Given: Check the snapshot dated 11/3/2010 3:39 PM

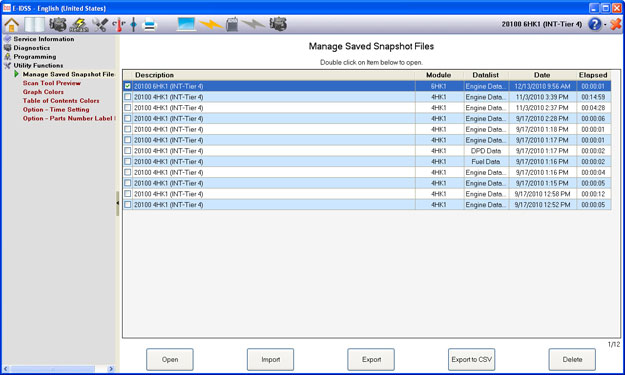Looking at the screenshot, I should (128, 97).
